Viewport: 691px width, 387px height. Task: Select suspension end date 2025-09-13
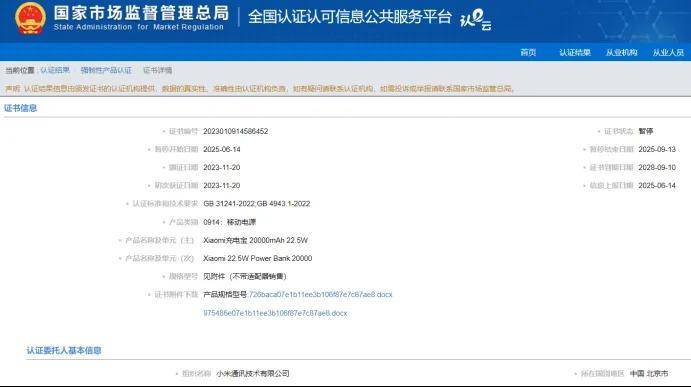click(x=657, y=149)
